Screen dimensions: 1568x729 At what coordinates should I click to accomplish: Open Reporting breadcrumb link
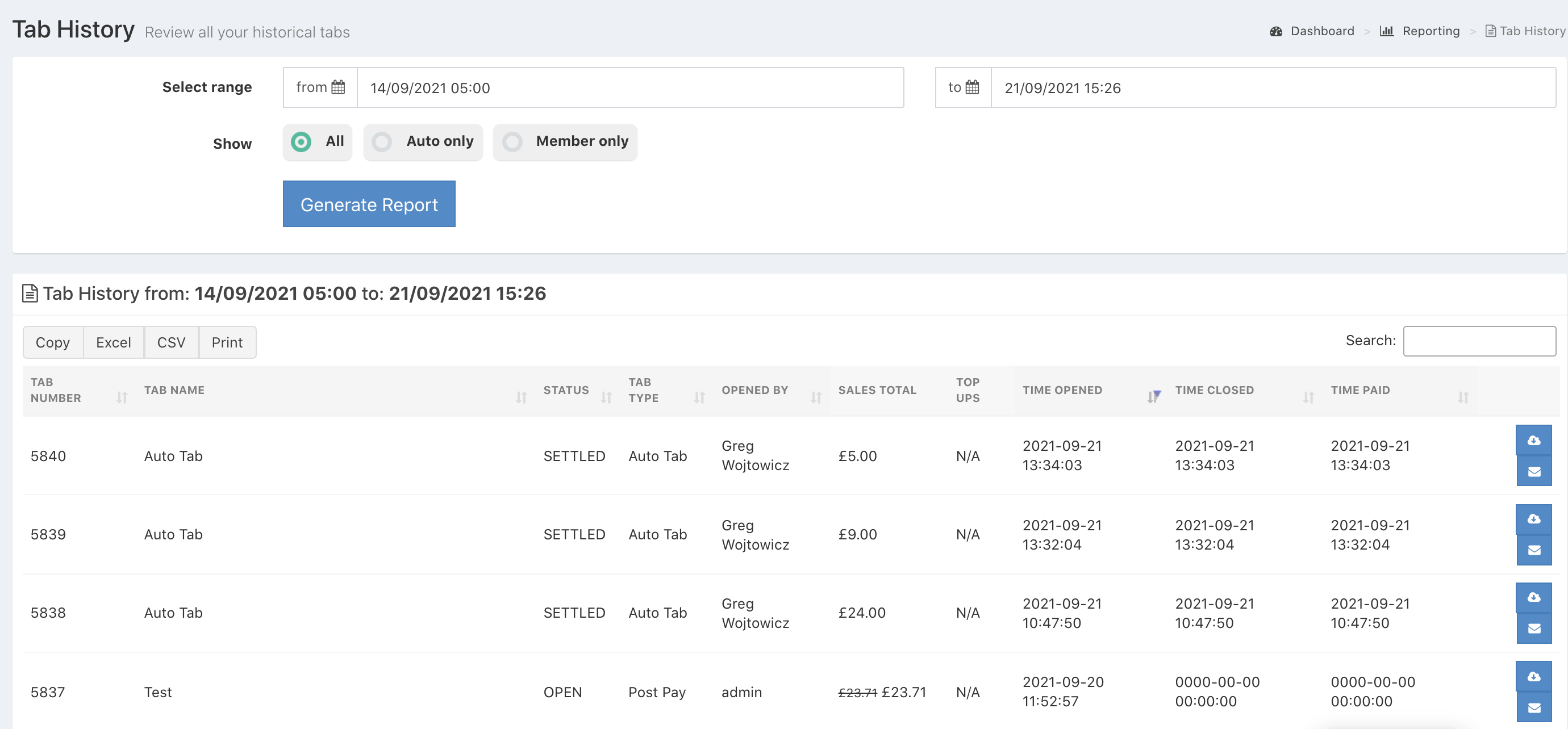pyautogui.click(x=1431, y=32)
